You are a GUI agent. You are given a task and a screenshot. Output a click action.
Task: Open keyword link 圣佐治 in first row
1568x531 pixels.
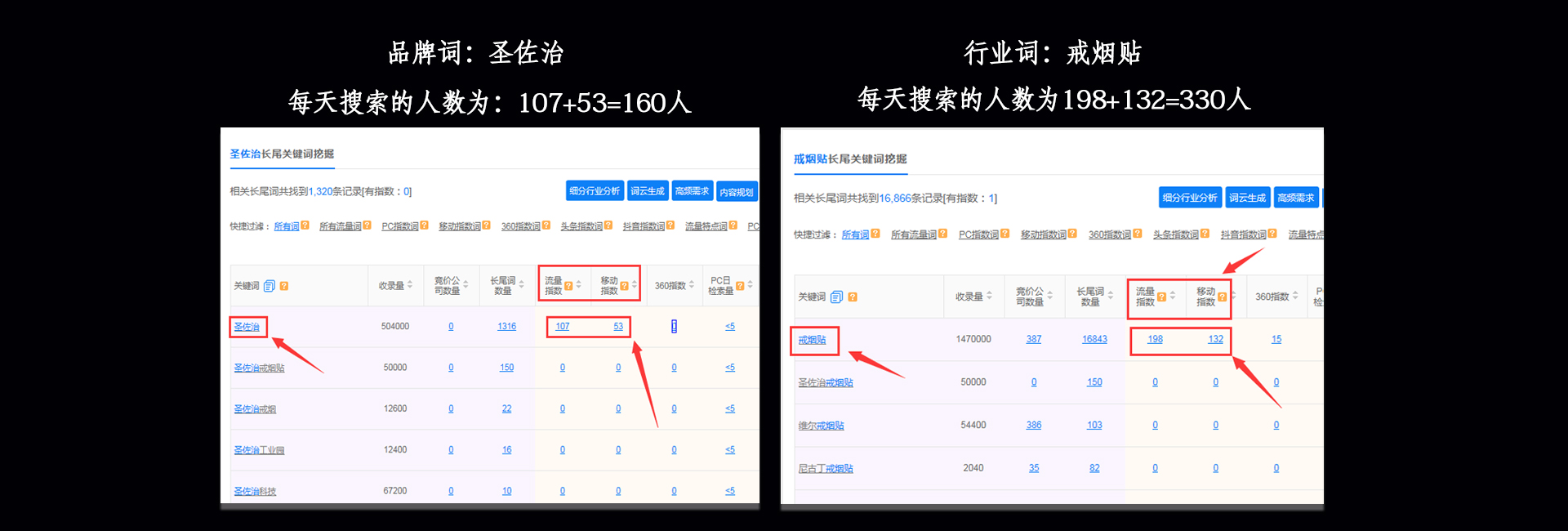[x=247, y=327]
